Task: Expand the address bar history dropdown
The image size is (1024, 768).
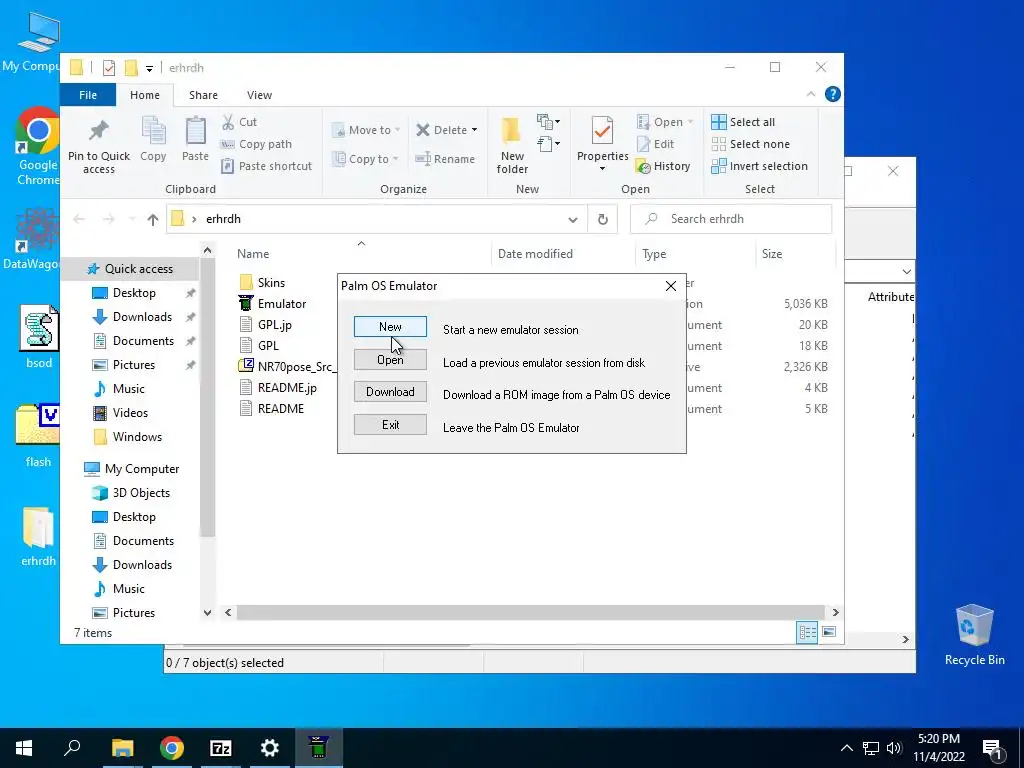Action: tap(573, 219)
